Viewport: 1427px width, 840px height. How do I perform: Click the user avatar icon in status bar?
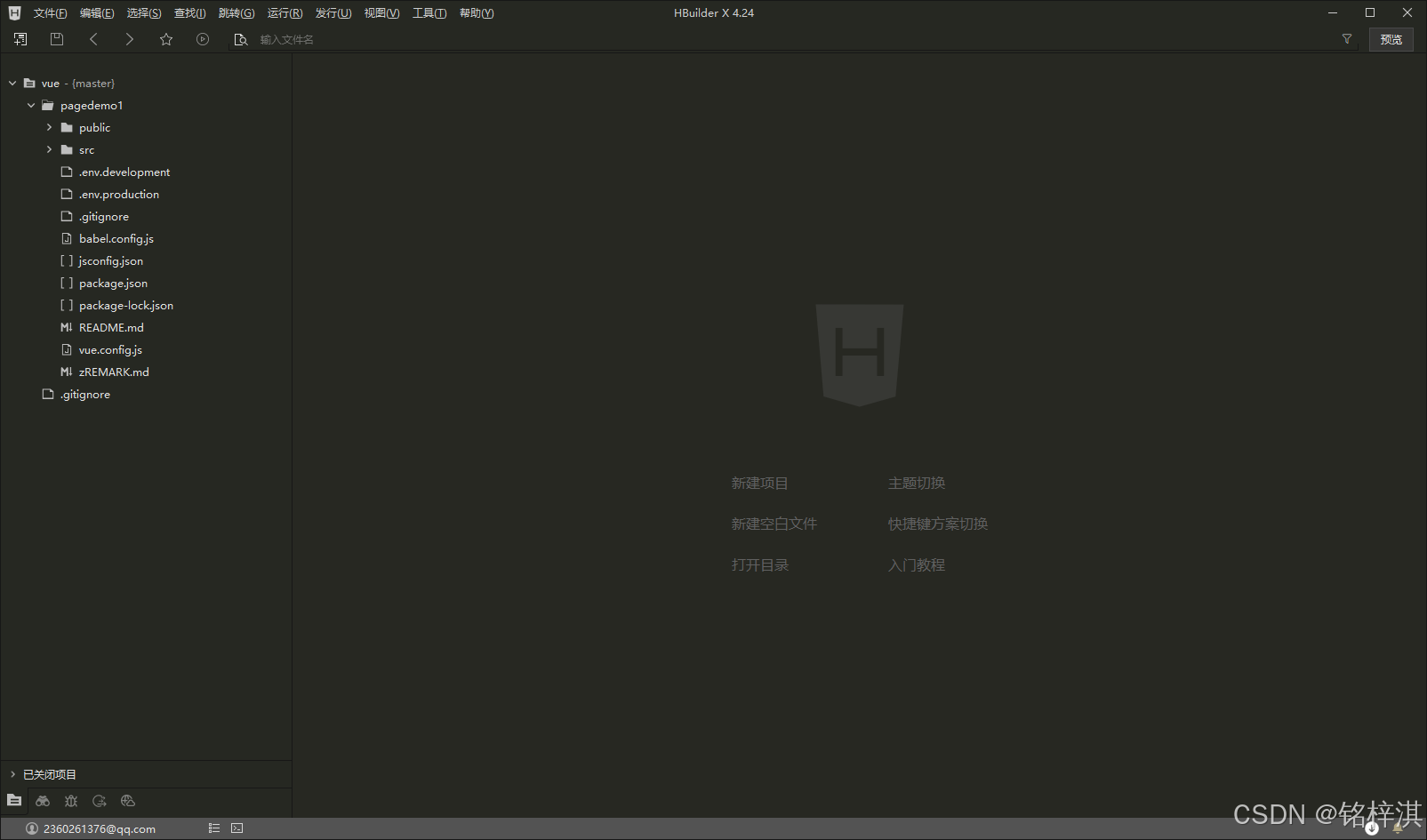coord(32,828)
